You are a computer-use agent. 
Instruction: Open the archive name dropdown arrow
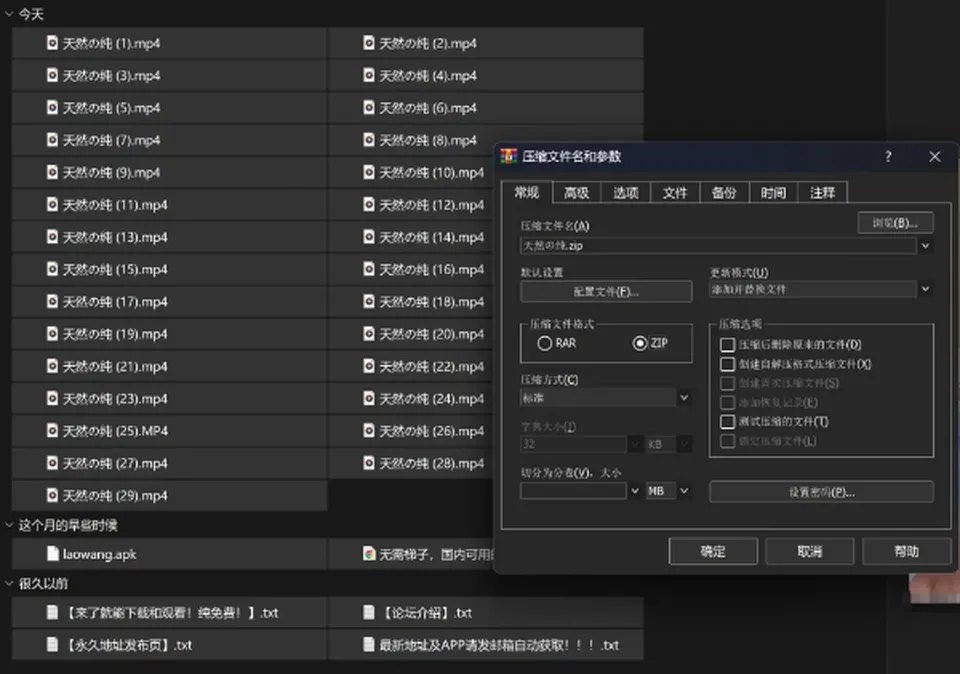tap(926, 246)
